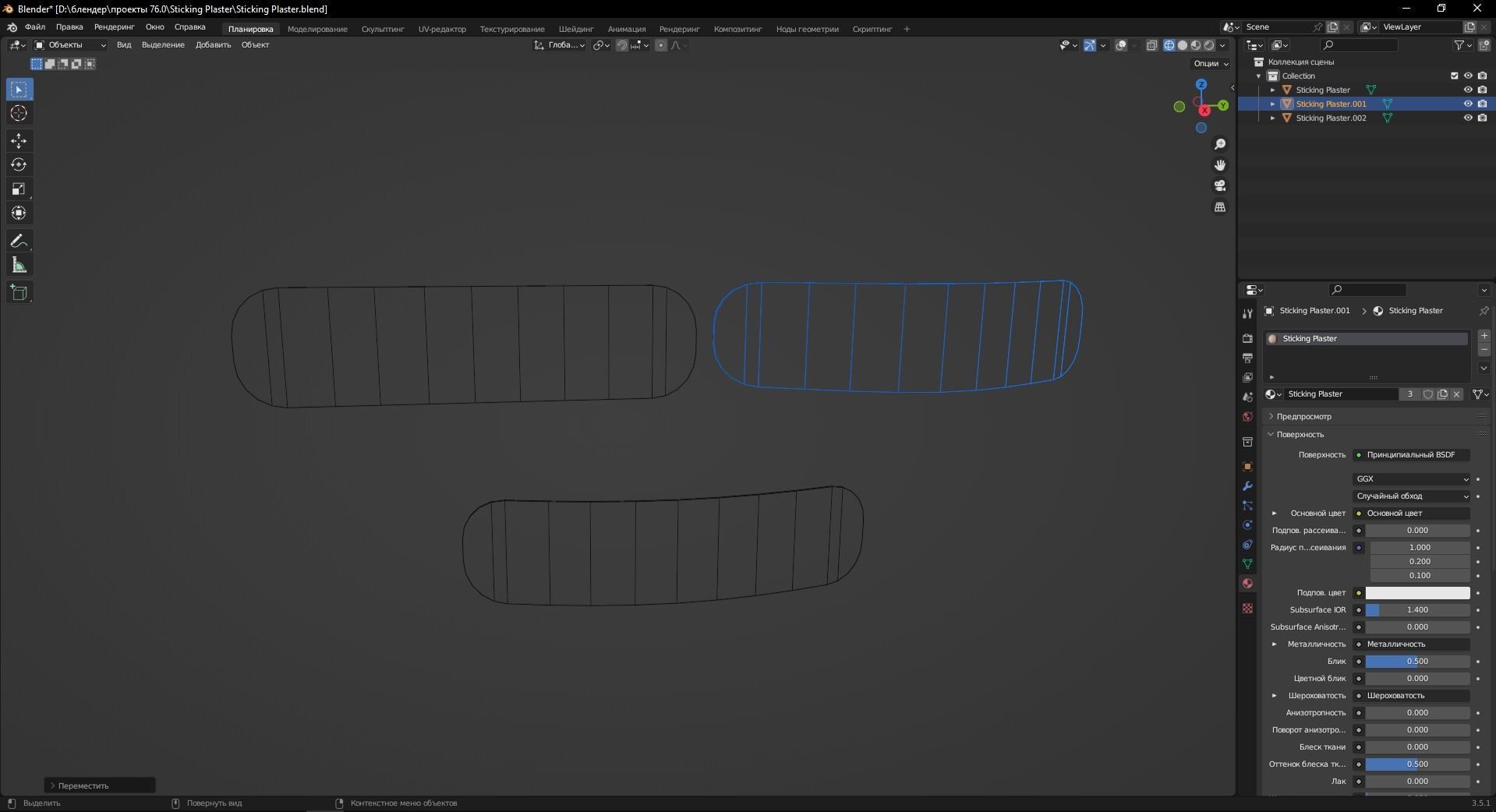
Task: Open Object Data mesh properties tab
Action: coord(1247,563)
